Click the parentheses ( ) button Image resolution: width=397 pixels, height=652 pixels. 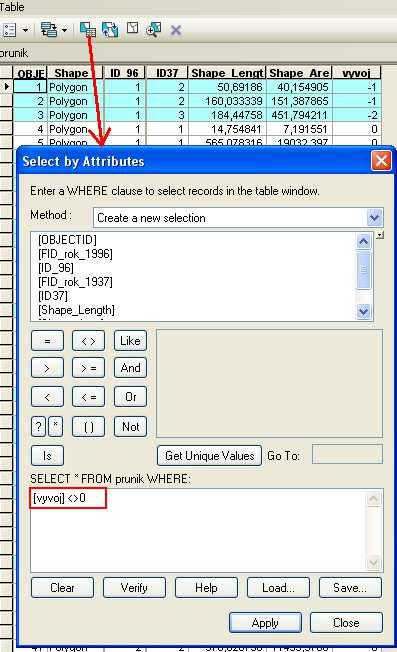click(x=88, y=427)
